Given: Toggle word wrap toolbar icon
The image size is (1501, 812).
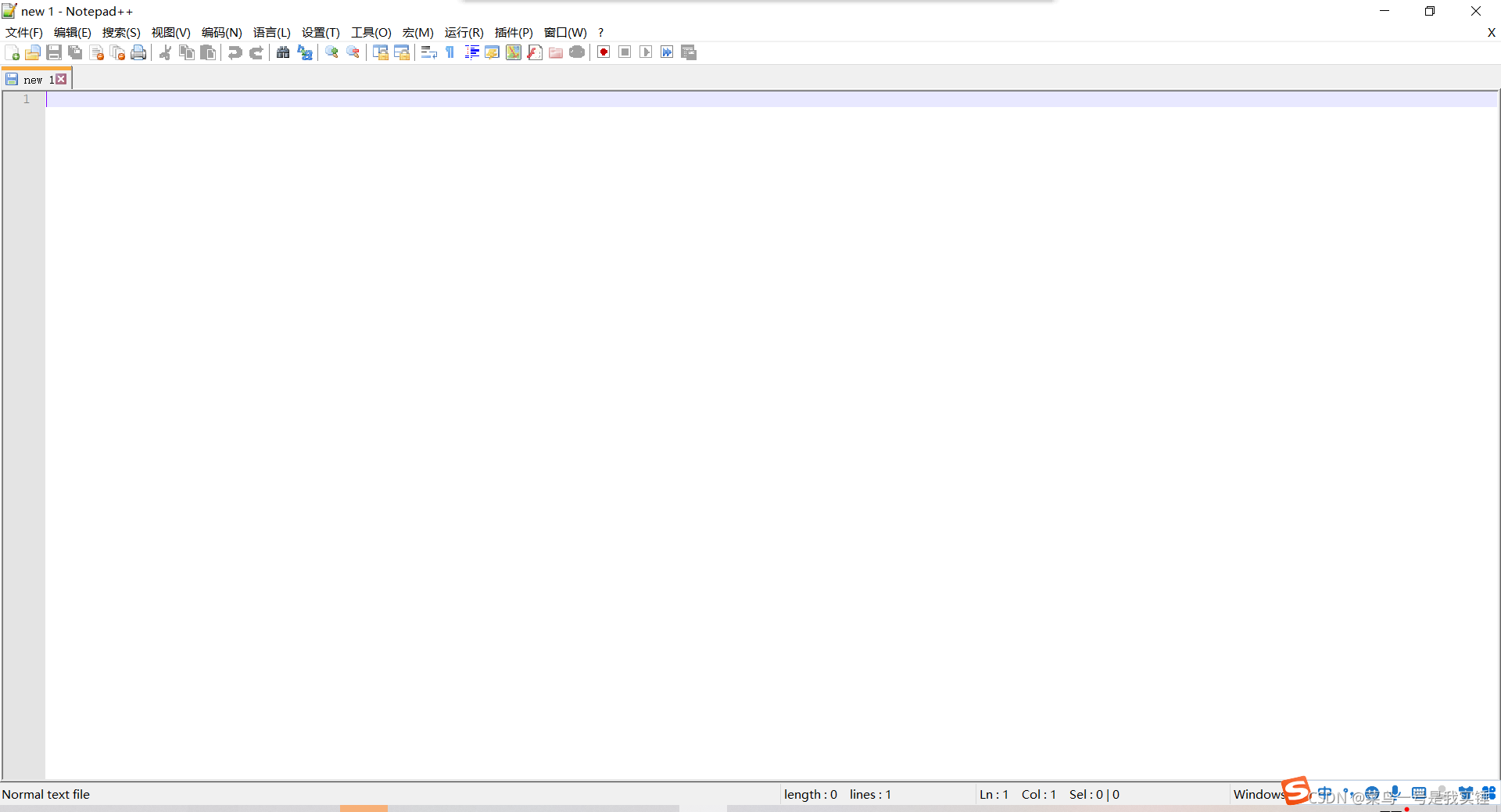Looking at the screenshot, I should (428, 52).
